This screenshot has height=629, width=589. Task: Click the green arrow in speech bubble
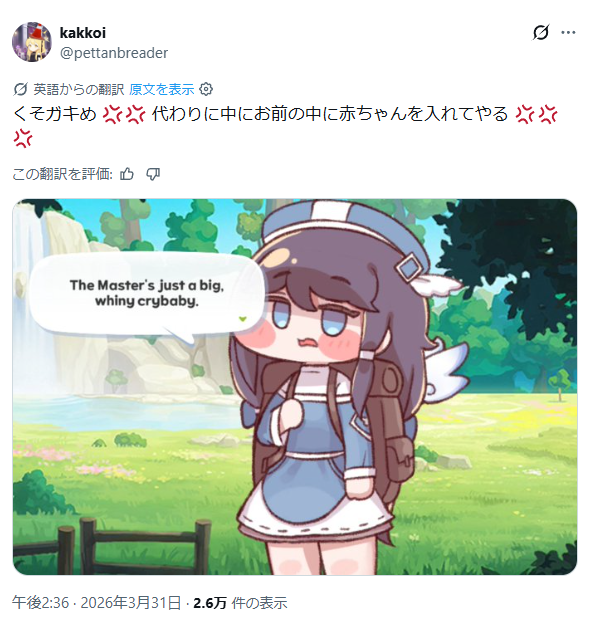242,319
